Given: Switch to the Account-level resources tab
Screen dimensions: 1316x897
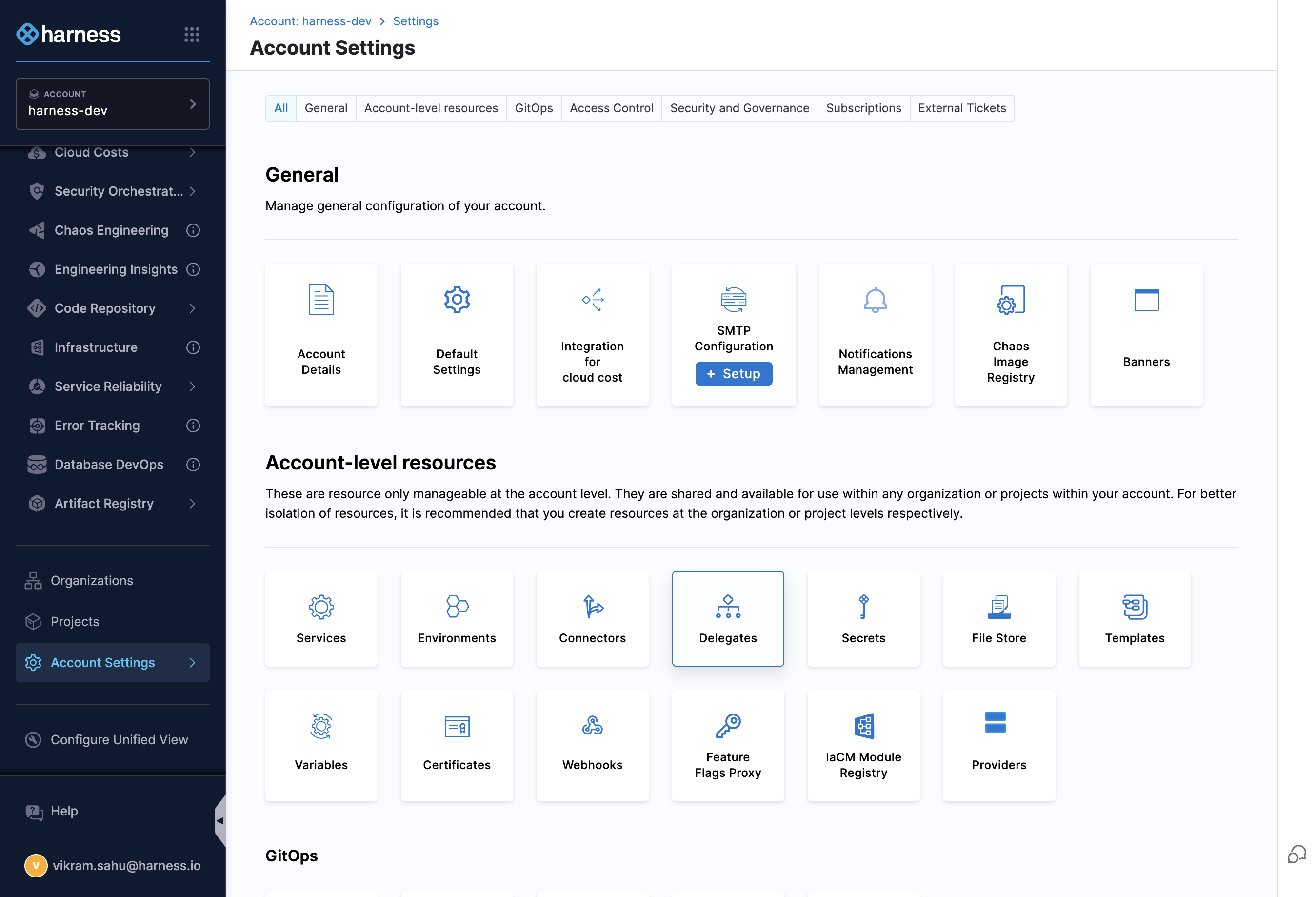Looking at the screenshot, I should 431,108.
